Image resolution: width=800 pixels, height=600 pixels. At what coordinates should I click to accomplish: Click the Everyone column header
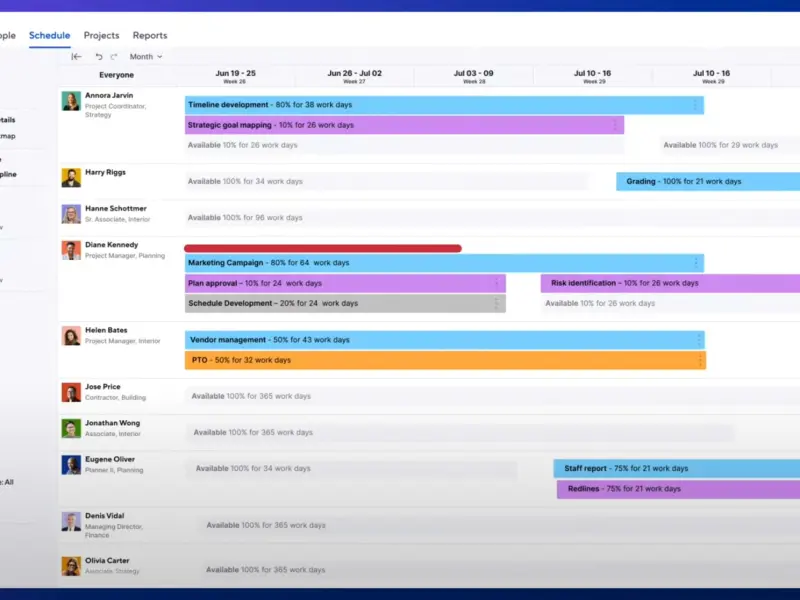pyautogui.click(x=116, y=75)
